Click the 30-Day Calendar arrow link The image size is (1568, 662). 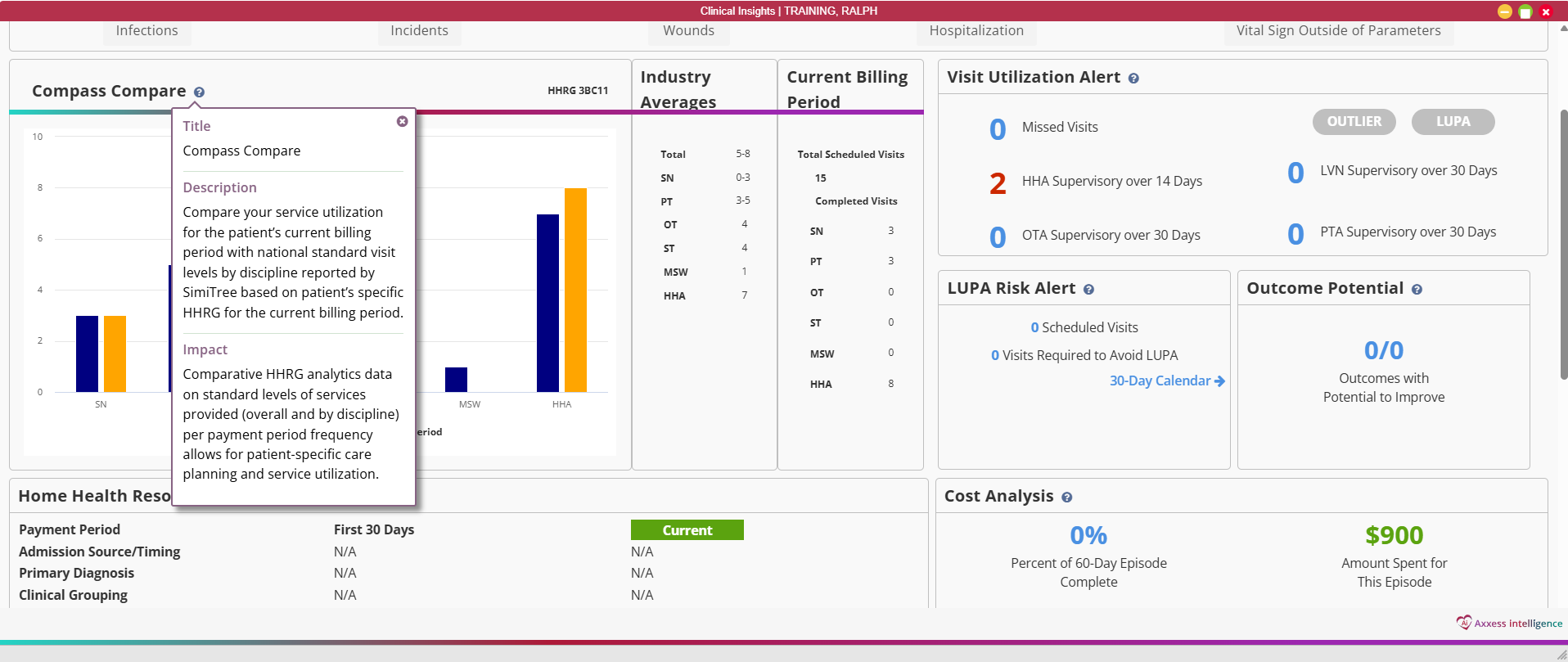tap(1166, 381)
